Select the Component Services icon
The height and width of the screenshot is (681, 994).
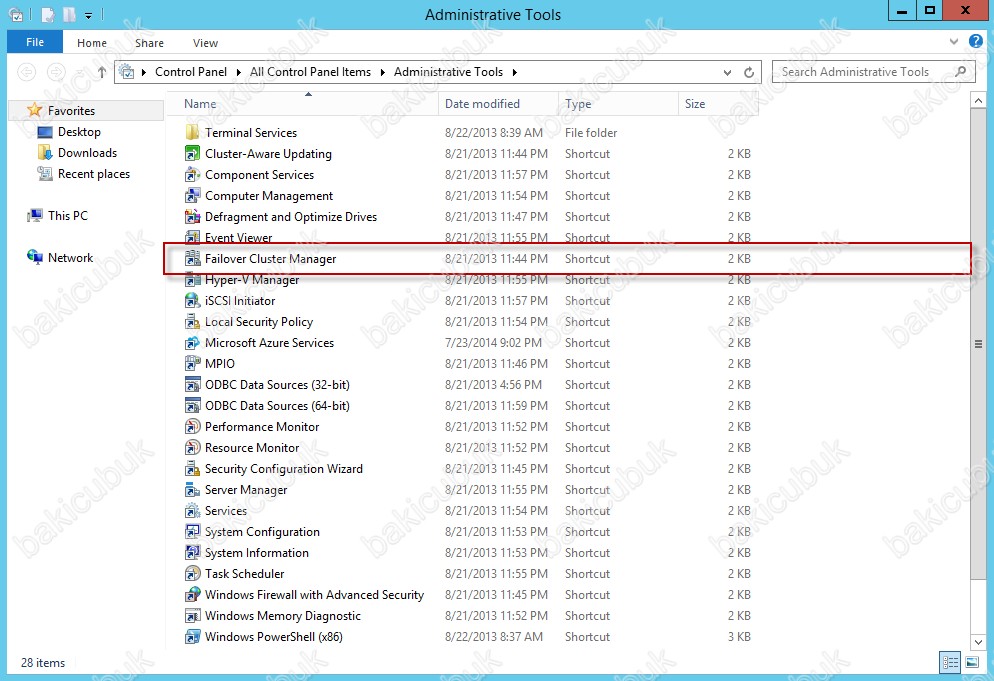tap(192, 174)
